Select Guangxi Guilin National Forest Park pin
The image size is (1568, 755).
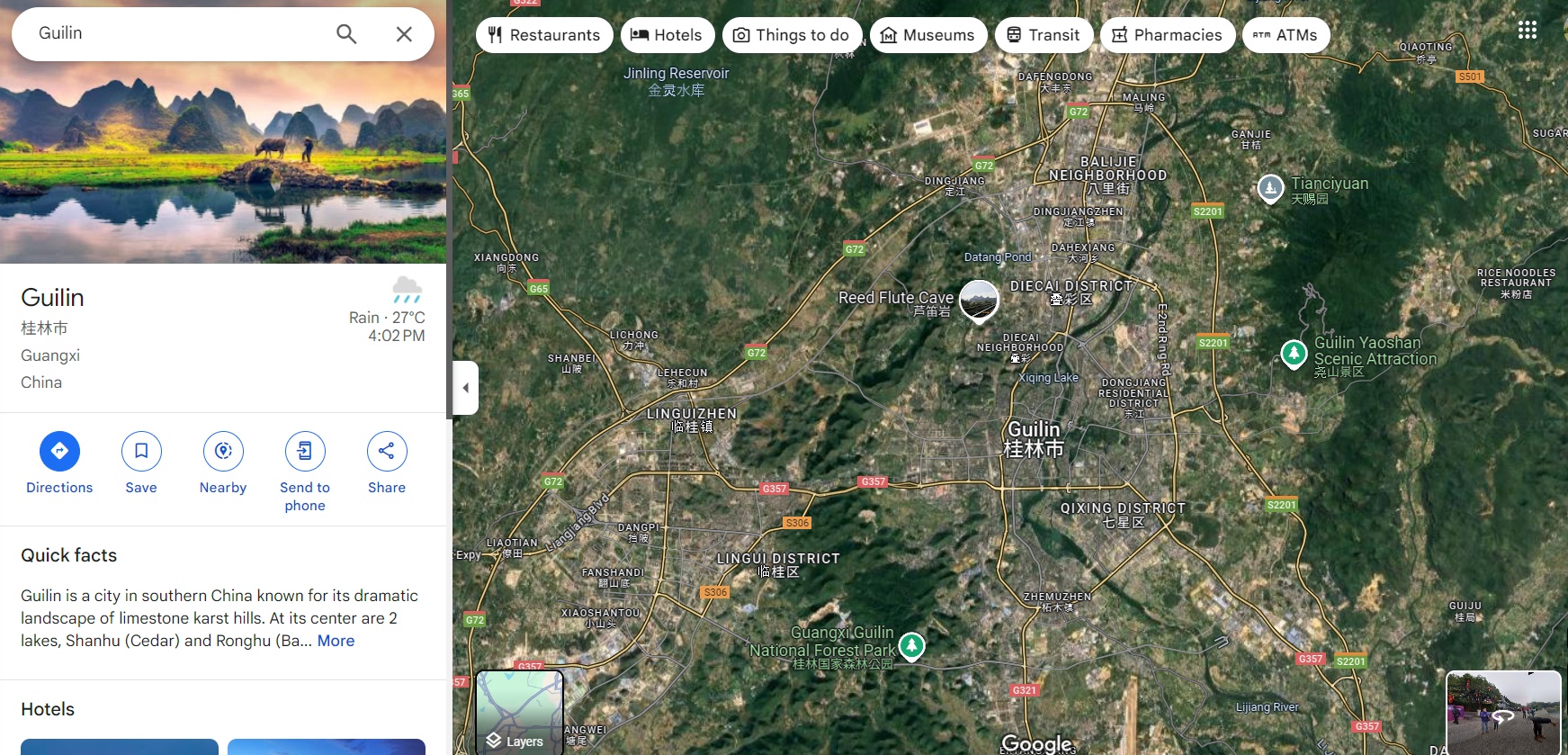pos(911,646)
